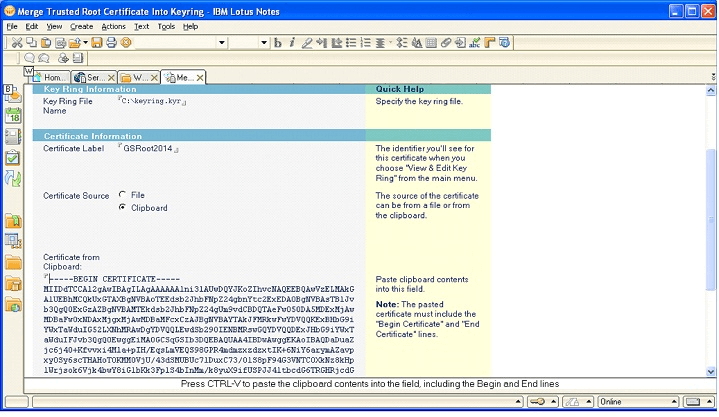This screenshot has height=417, width=719.
Task: Switch to the Home tab
Action: pyautogui.click(x=51, y=78)
